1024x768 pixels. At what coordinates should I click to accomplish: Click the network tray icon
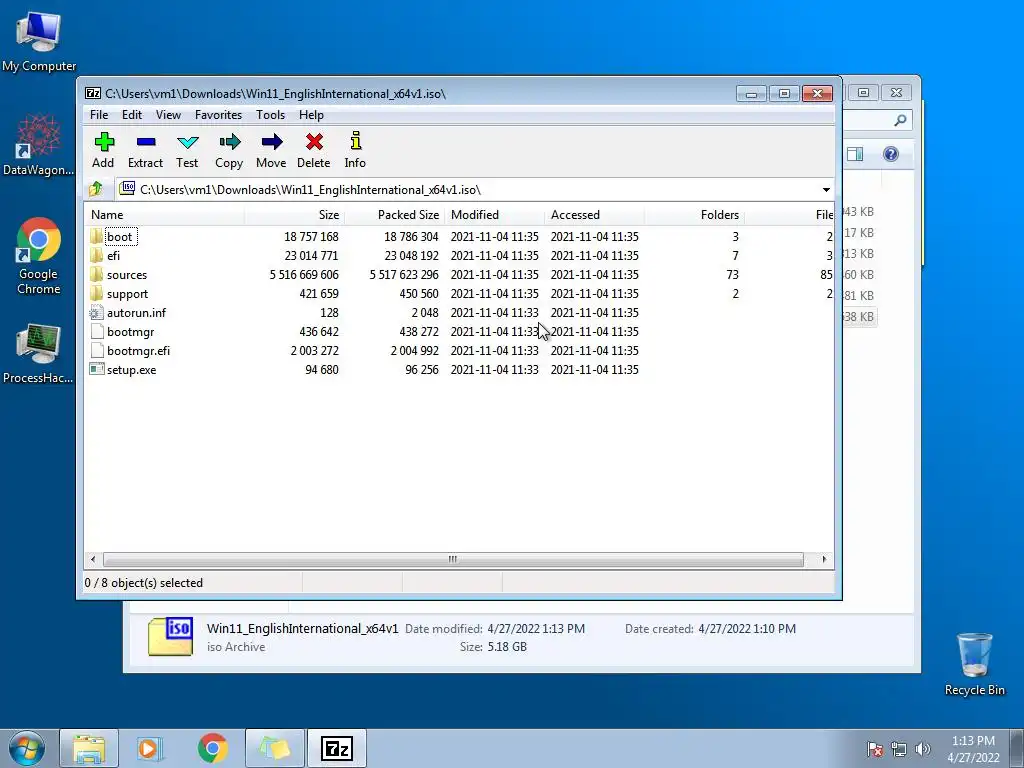[899, 749]
